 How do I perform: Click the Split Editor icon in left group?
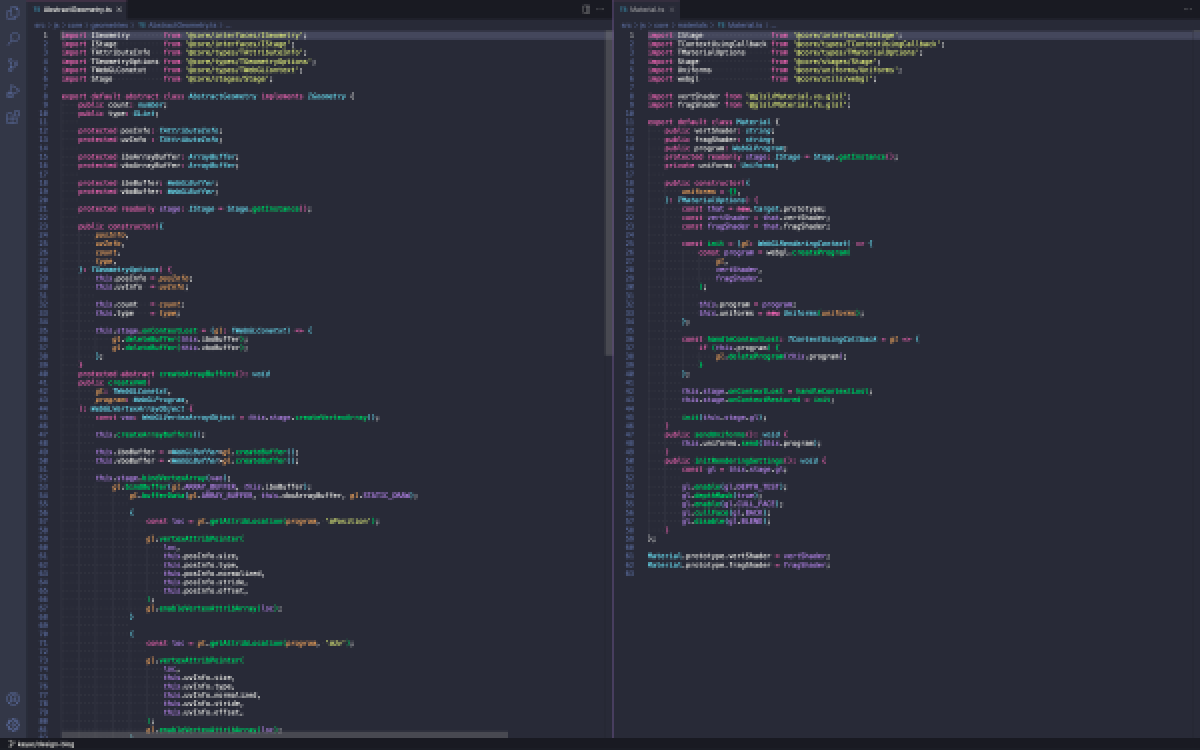point(586,8)
